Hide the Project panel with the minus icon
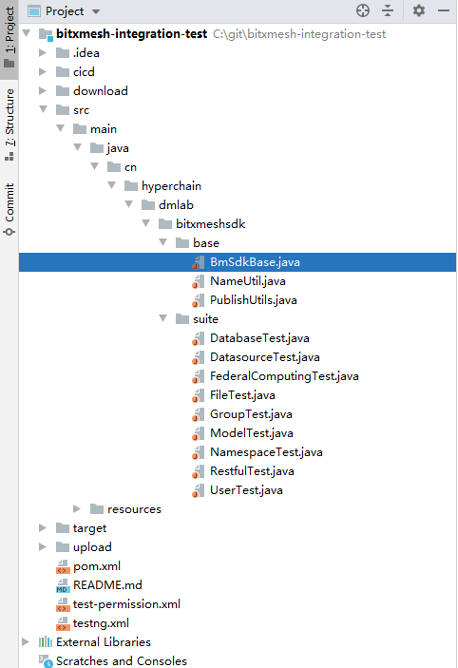 coord(444,11)
